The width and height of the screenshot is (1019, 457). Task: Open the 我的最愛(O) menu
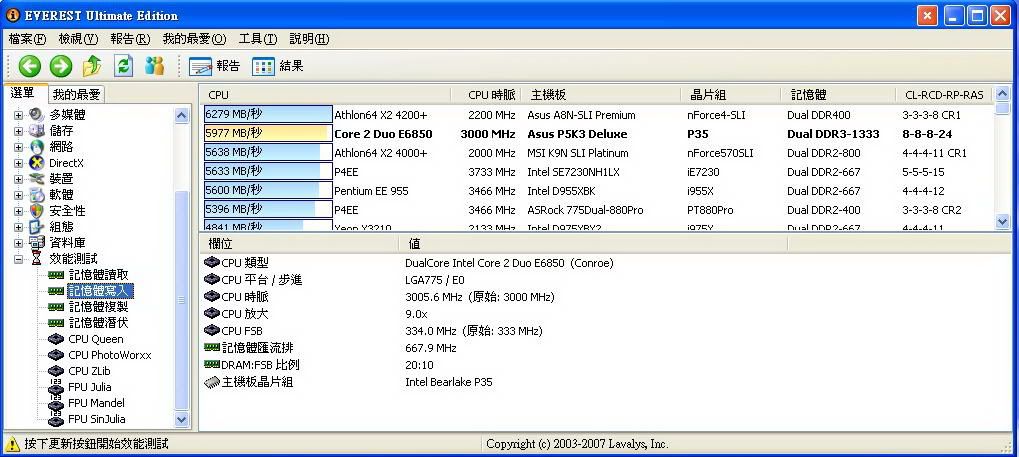[x=194, y=39]
